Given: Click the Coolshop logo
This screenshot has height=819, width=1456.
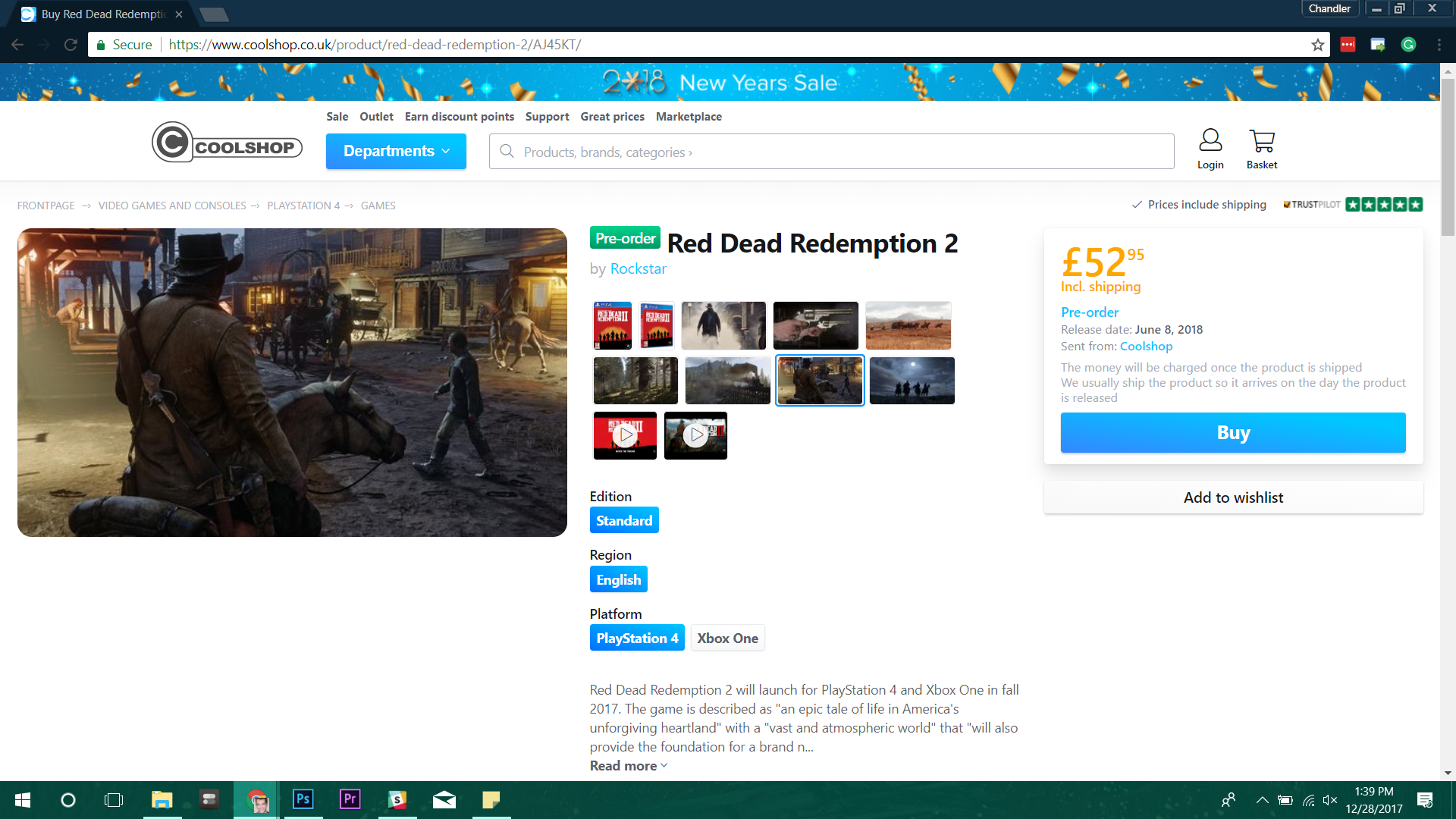Looking at the screenshot, I should (227, 143).
